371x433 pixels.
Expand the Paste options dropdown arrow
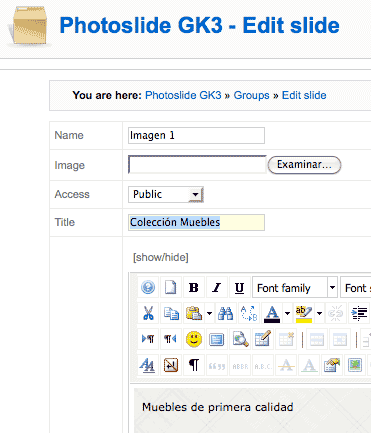coord(209,313)
